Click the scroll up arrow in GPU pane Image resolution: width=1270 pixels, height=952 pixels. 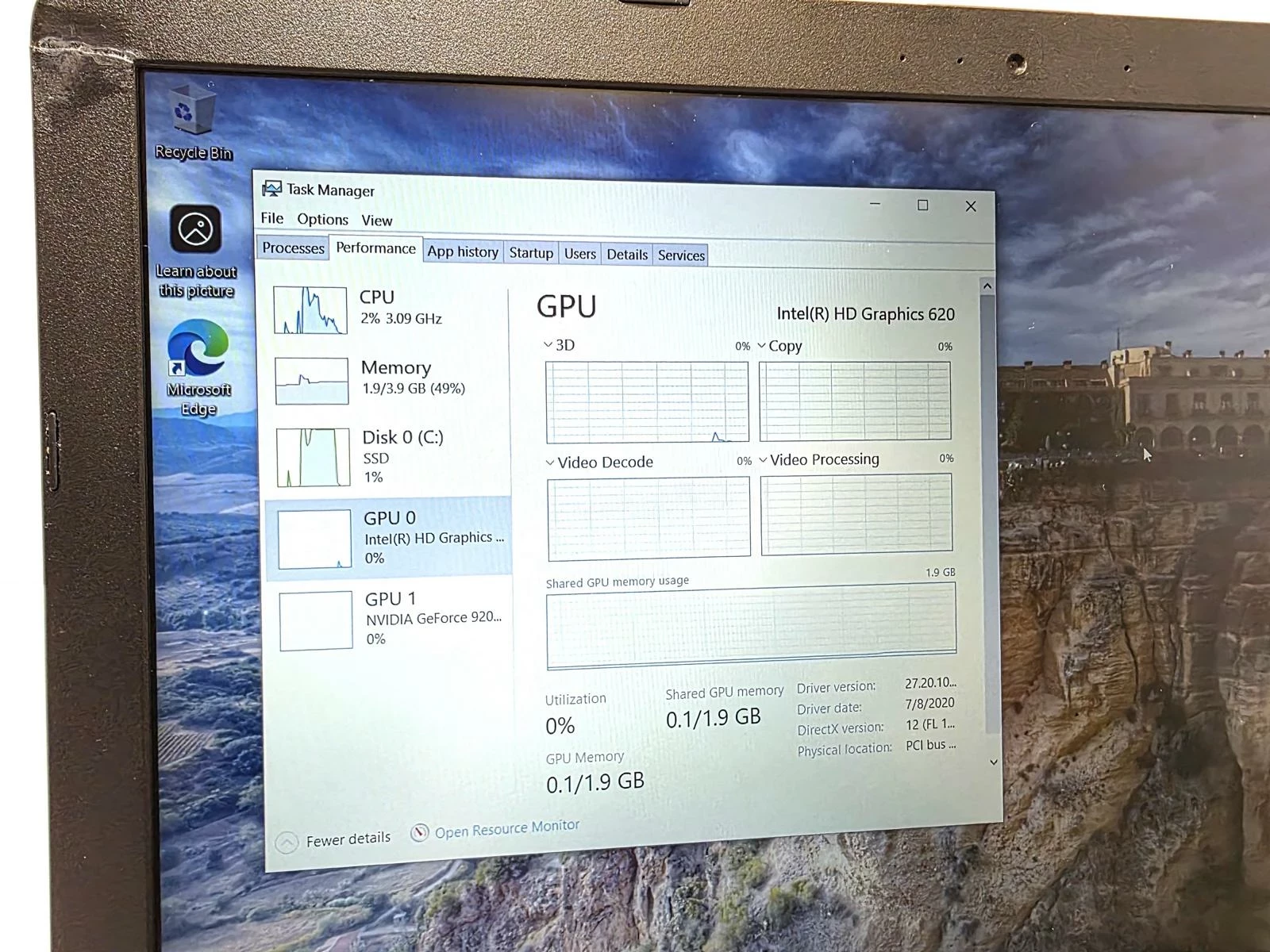pyautogui.click(x=987, y=286)
